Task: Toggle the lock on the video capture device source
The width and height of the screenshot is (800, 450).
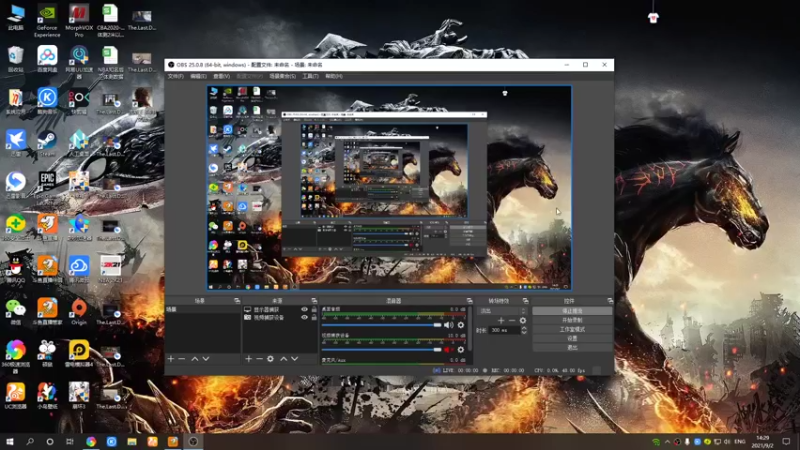Action: pos(314,317)
